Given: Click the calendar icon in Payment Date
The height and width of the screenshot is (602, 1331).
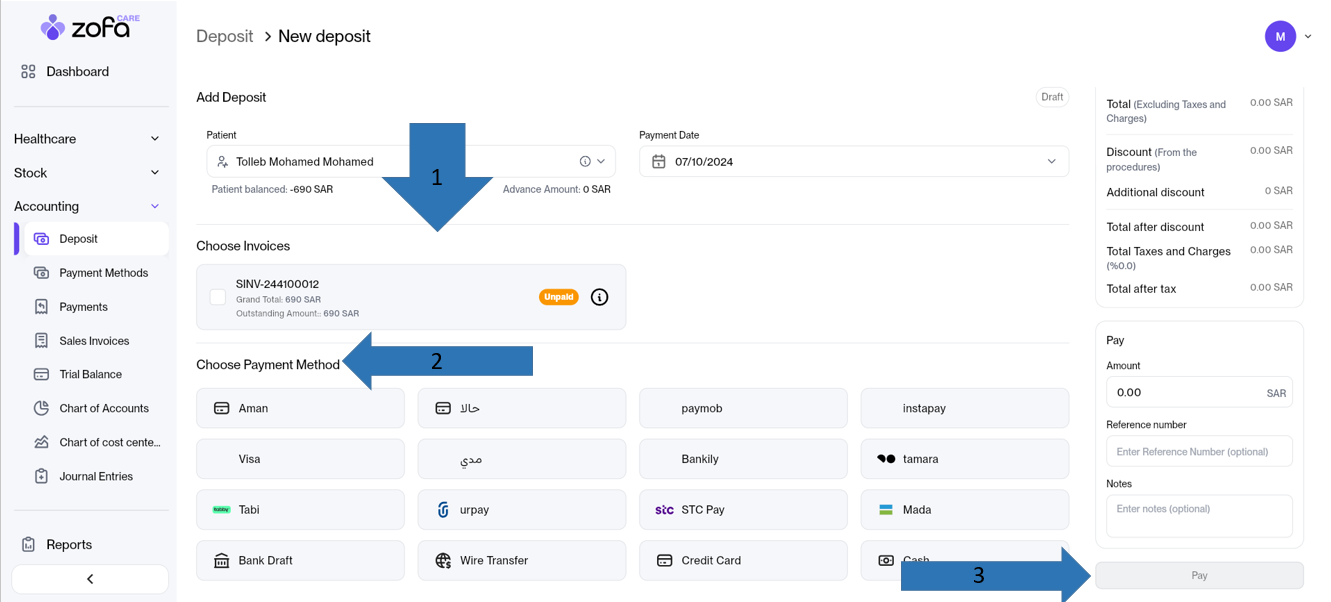Looking at the screenshot, I should (x=658, y=162).
